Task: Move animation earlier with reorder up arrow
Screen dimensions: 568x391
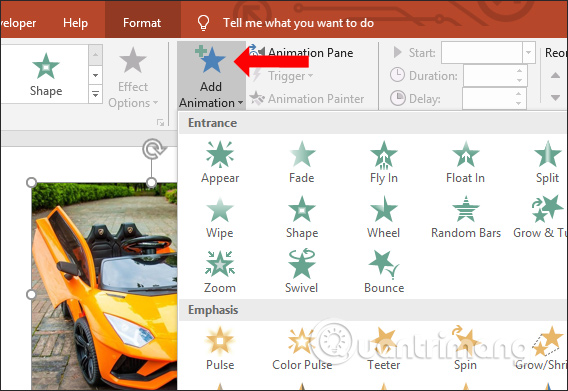Action: click(x=555, y=75)
